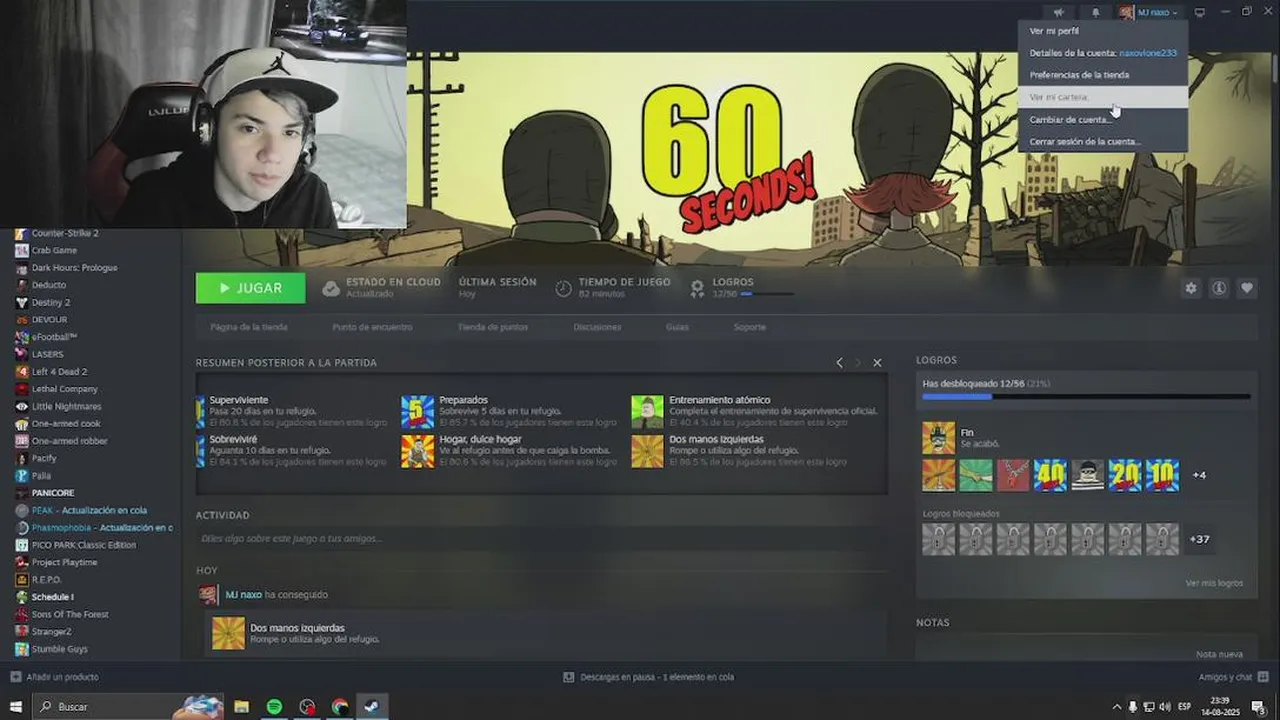1280x720 pixels.
Task: Click the Tiempo de juego clock icon
Action: coord(564,288)
